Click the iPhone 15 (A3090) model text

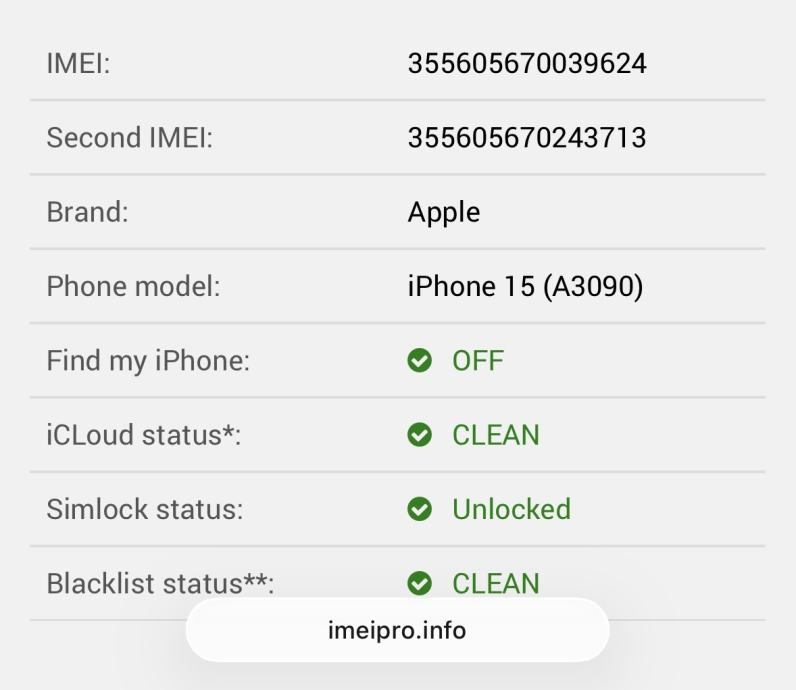pos(525,287)
